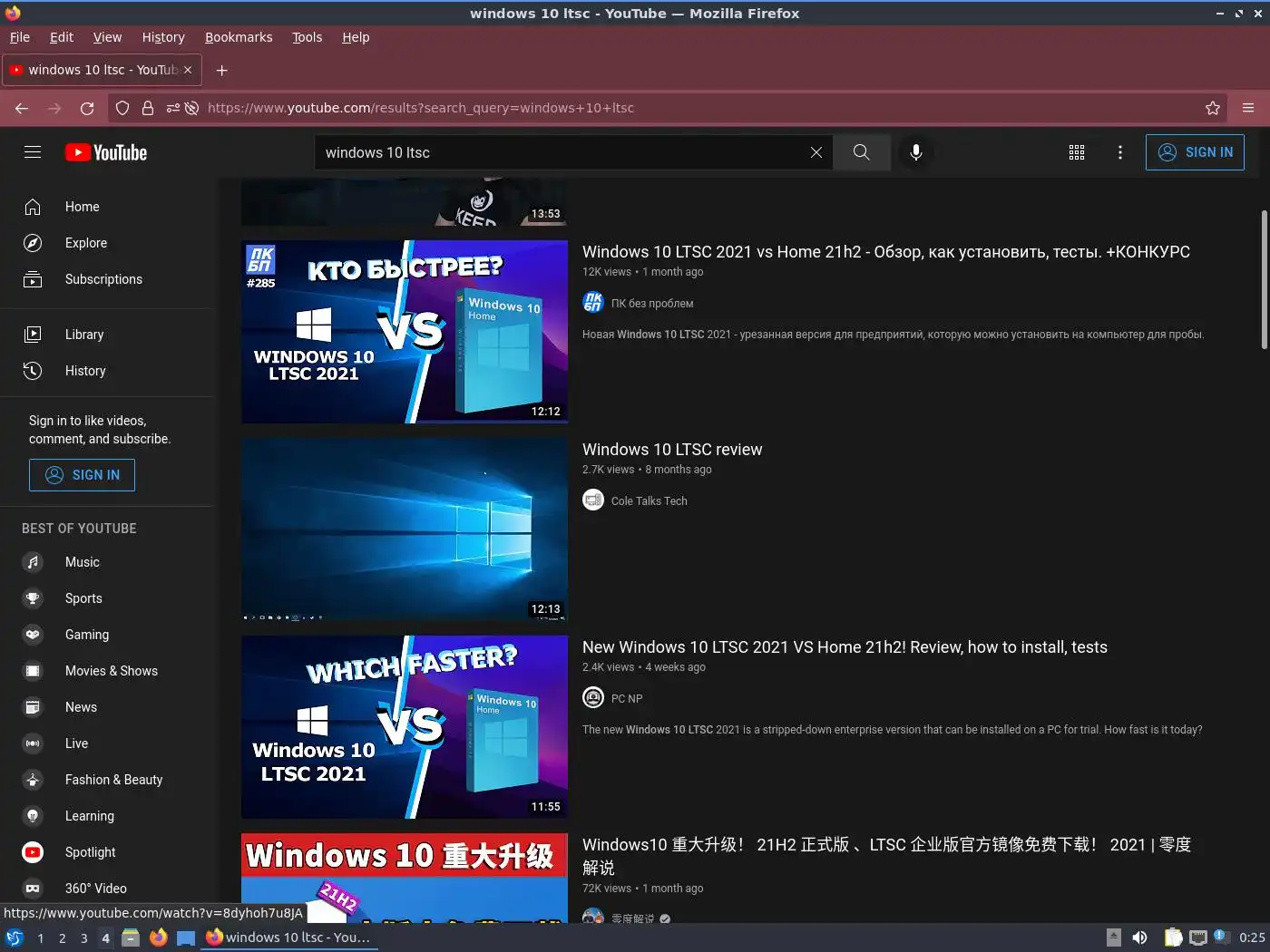Open site security padlock info
Screen dimensions: 1270x952
pos(148,108)
